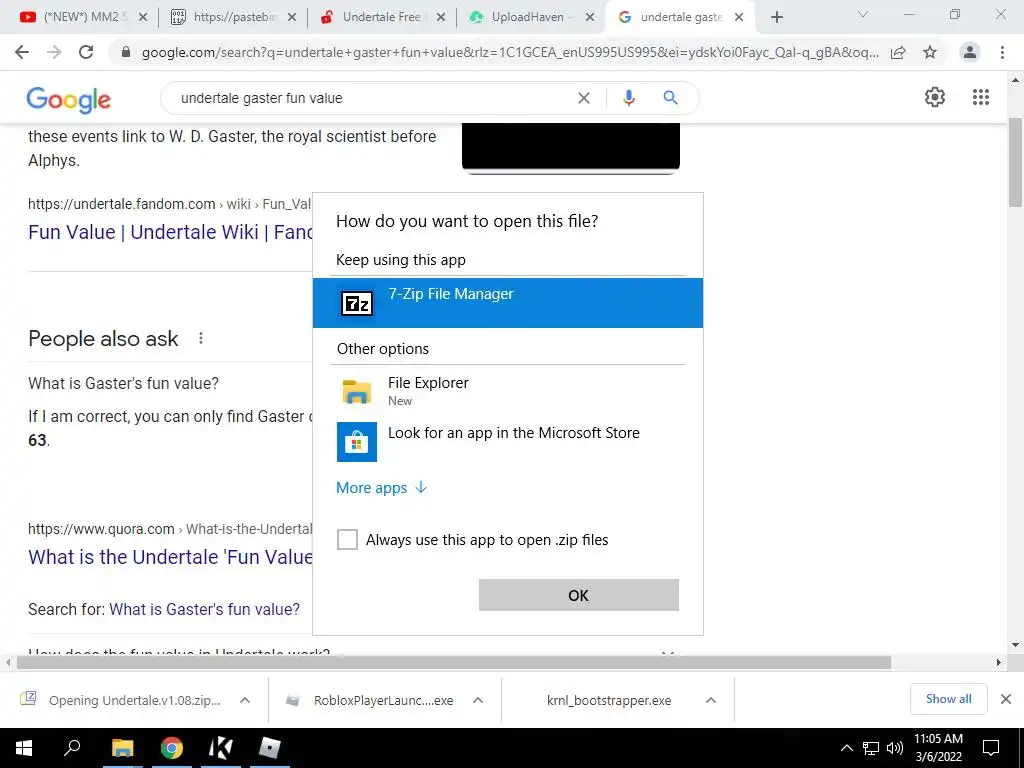
Task: Open network status tray icon
Action: 871,748
